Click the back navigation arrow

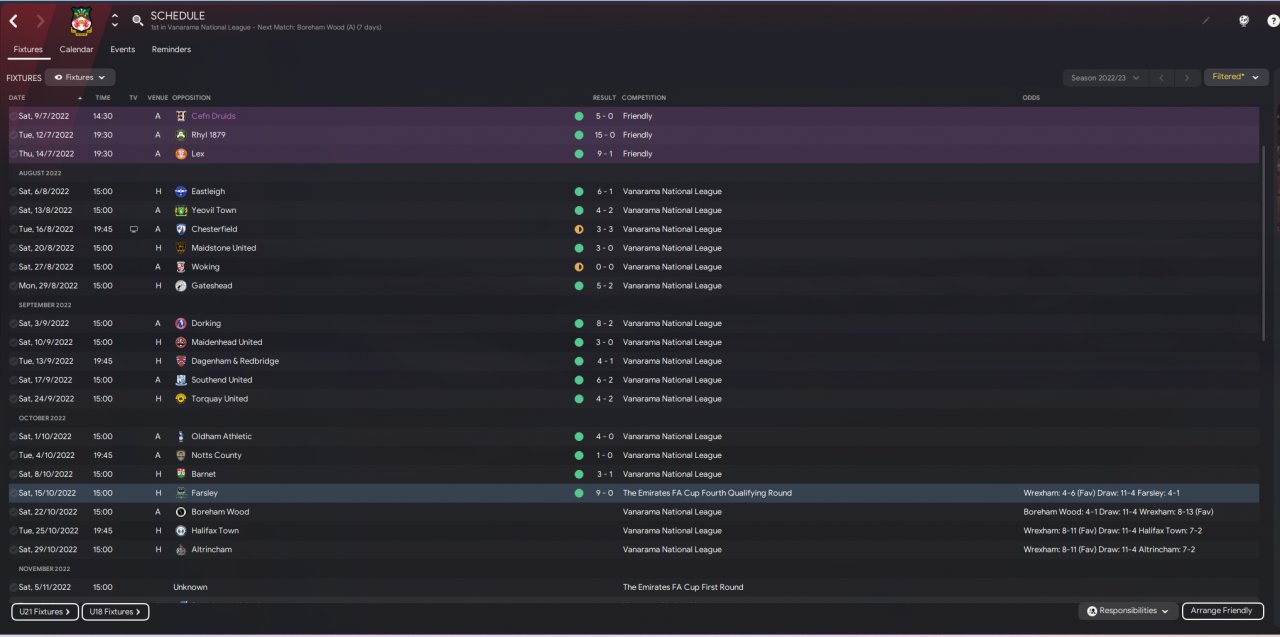click(x=14, y=21)
